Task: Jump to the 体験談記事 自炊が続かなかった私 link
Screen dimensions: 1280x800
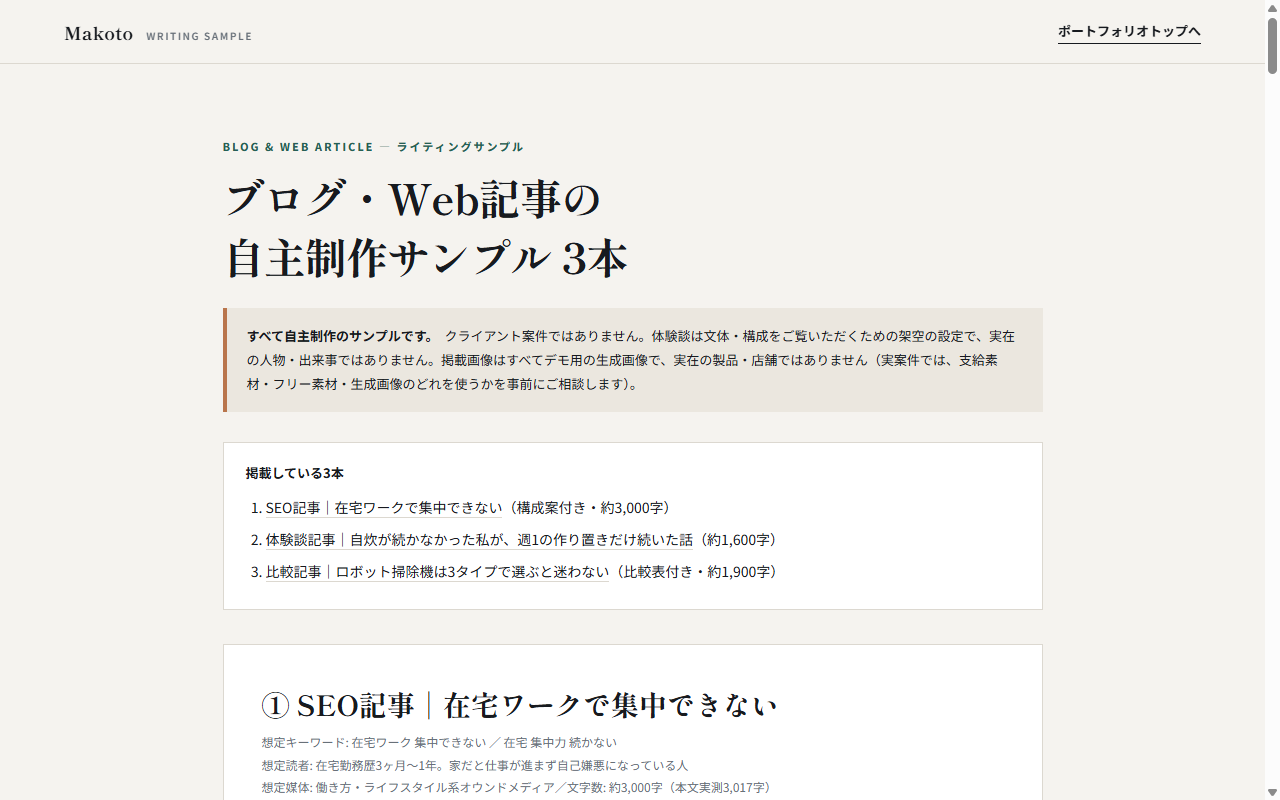Action: pos(479,540)
